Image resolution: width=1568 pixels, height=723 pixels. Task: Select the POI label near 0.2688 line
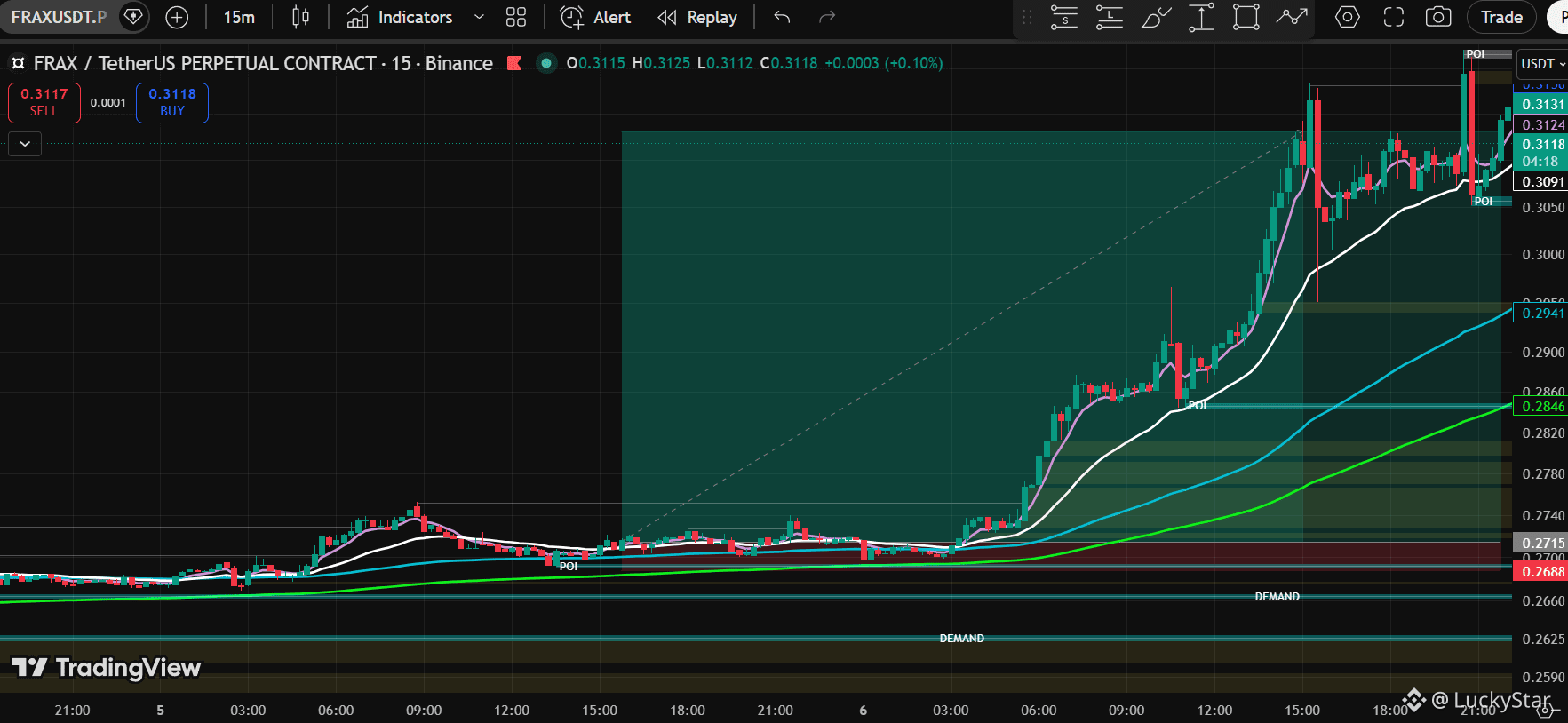tap(569, 567)
